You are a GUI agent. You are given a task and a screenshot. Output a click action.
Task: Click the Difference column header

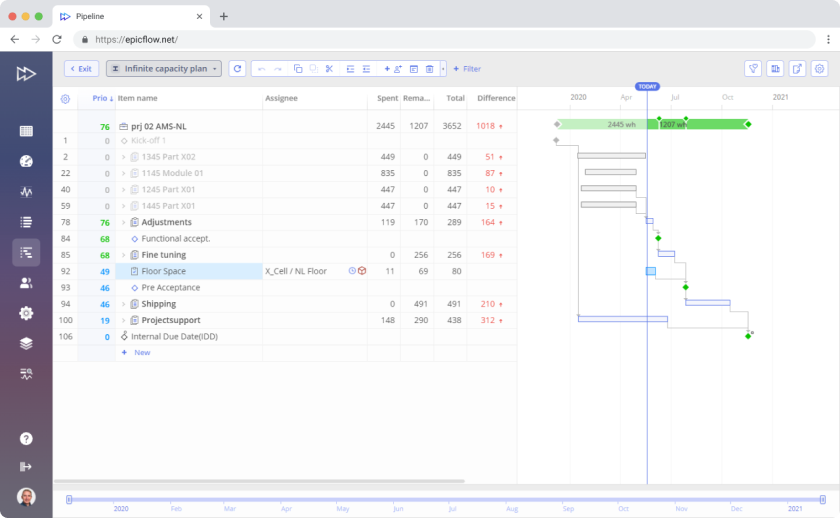pos(496,98)
